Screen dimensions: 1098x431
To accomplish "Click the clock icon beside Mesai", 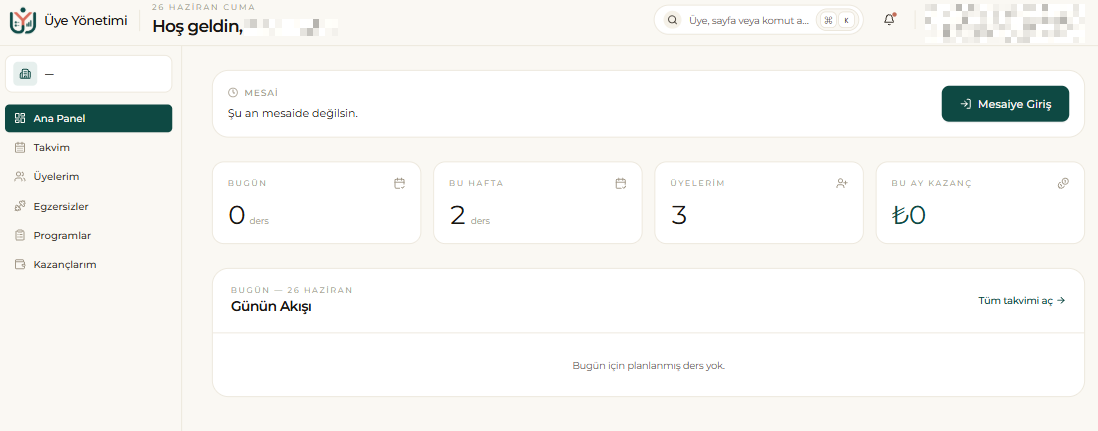I will [233, 93].
